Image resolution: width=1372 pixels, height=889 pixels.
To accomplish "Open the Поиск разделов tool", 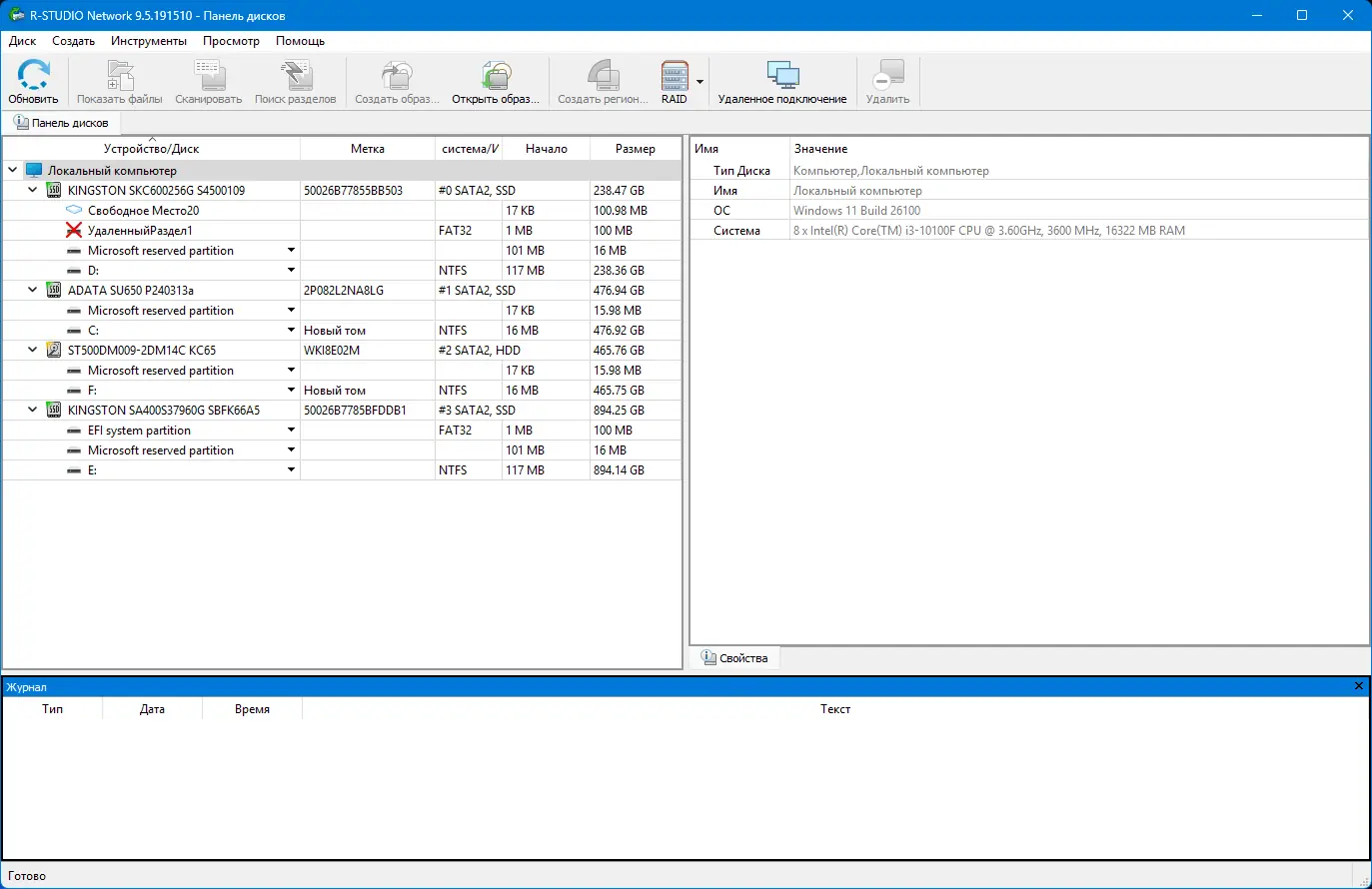I will (295, 80).
